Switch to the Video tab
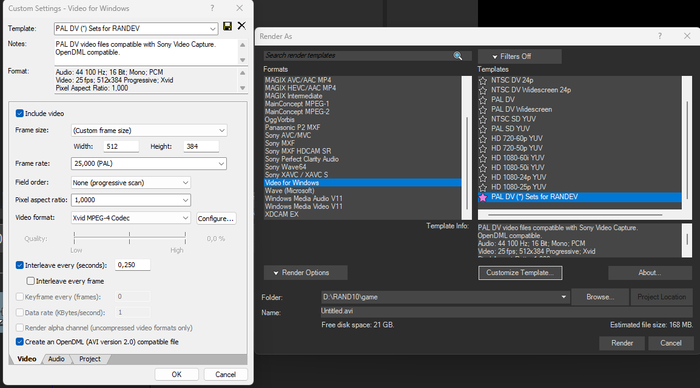Viewport: 700px width, 388px height. tap(27, 359)
